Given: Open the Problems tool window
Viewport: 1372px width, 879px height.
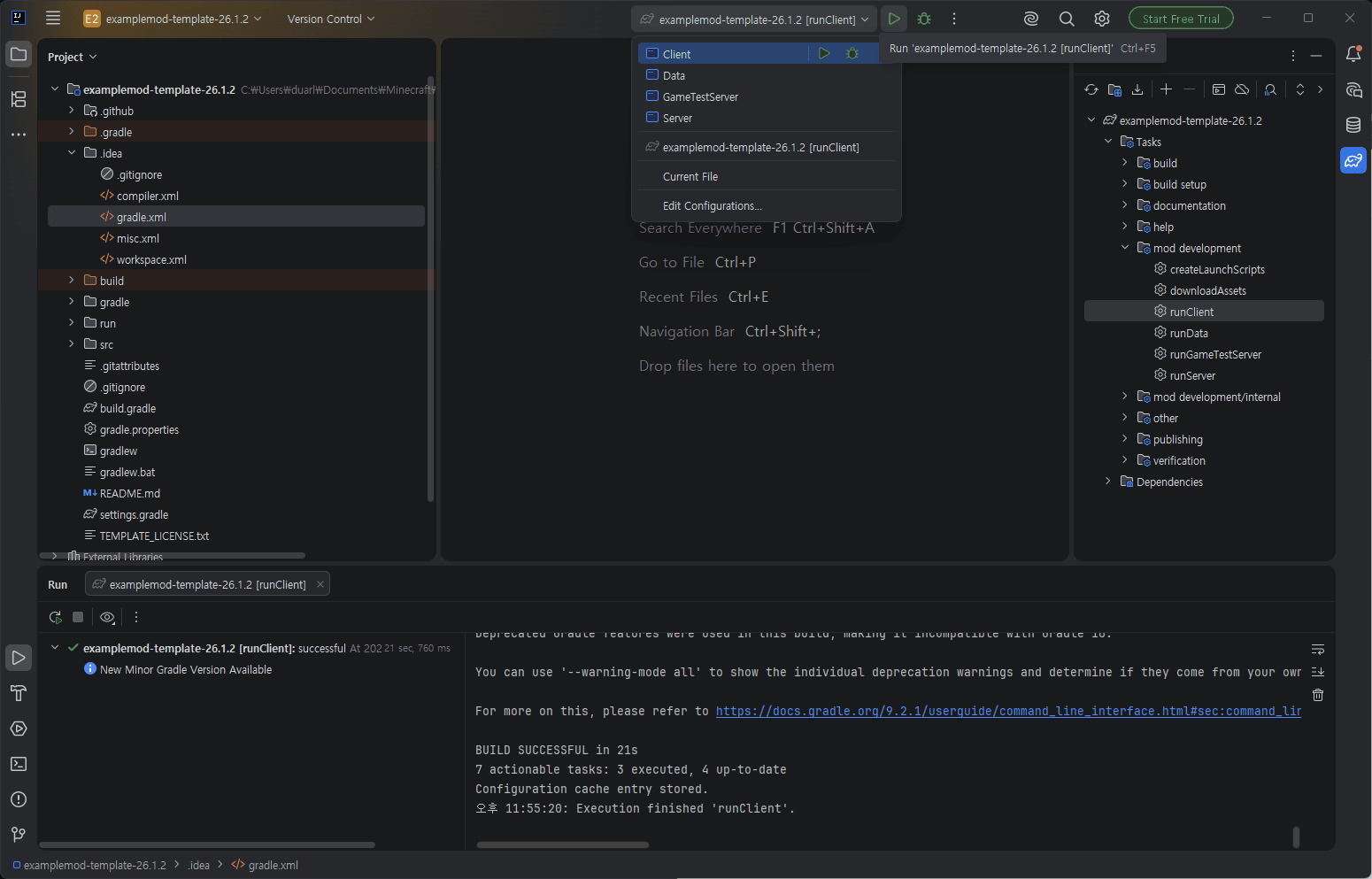Looking at the screenshot, I should click(19, 799).
